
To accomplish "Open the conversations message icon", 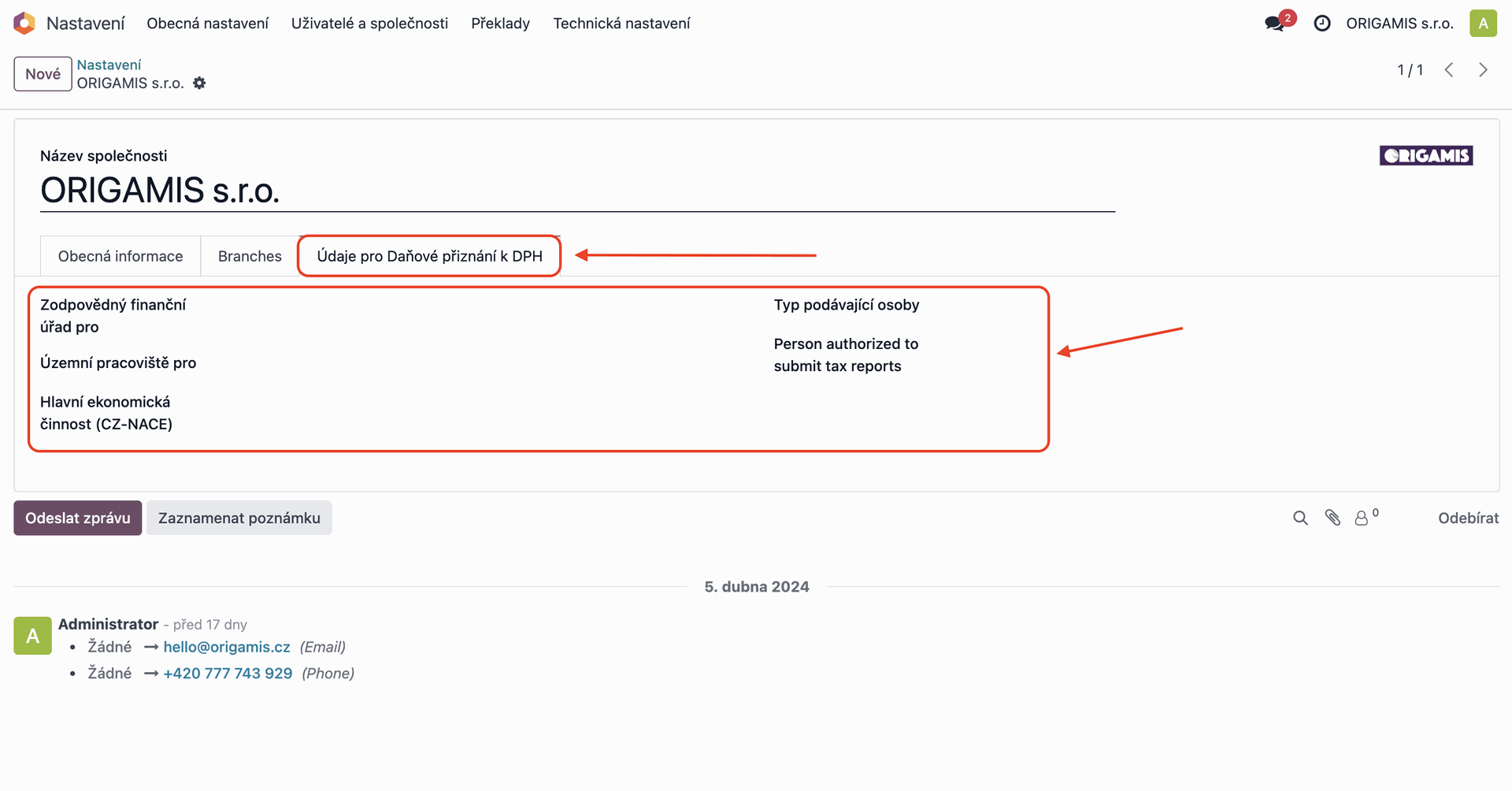I will (1275, 24).
